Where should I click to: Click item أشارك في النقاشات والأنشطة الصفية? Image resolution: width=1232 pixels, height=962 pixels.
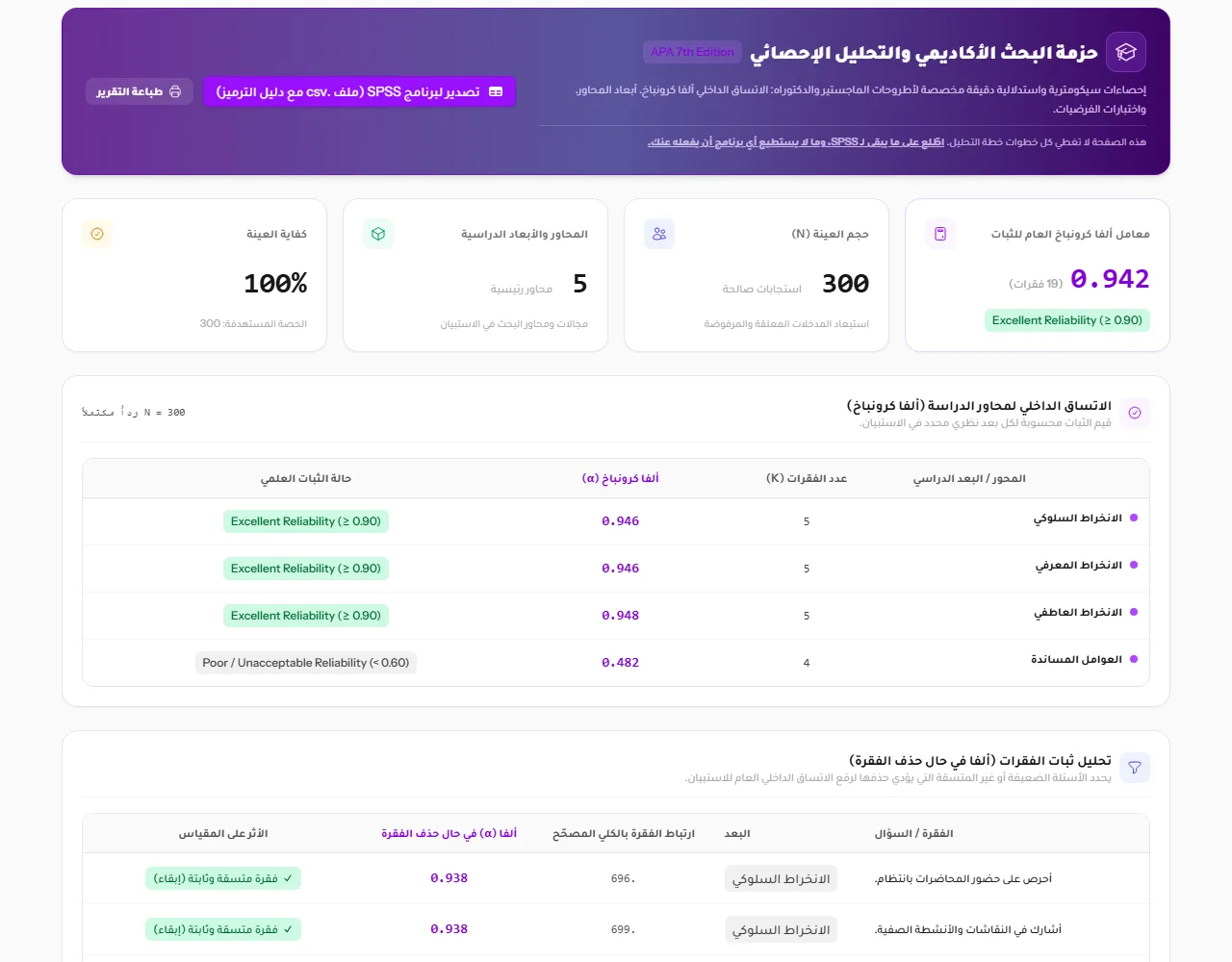click(967, 929)
